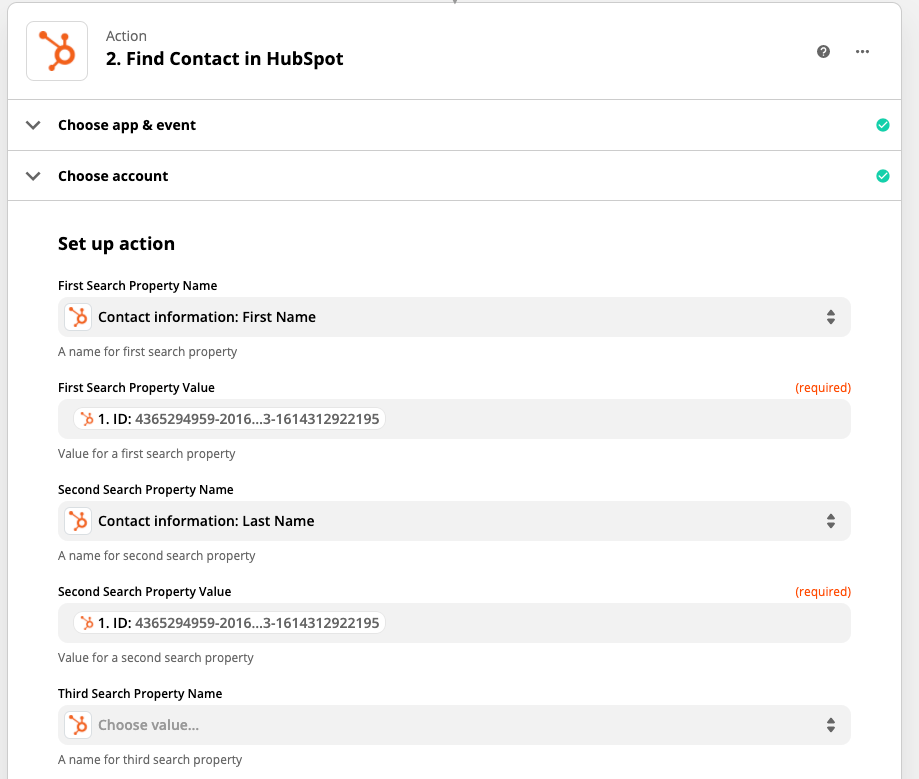
Task: Click sort arrows of Second Search Property Name
Action: 830,521
